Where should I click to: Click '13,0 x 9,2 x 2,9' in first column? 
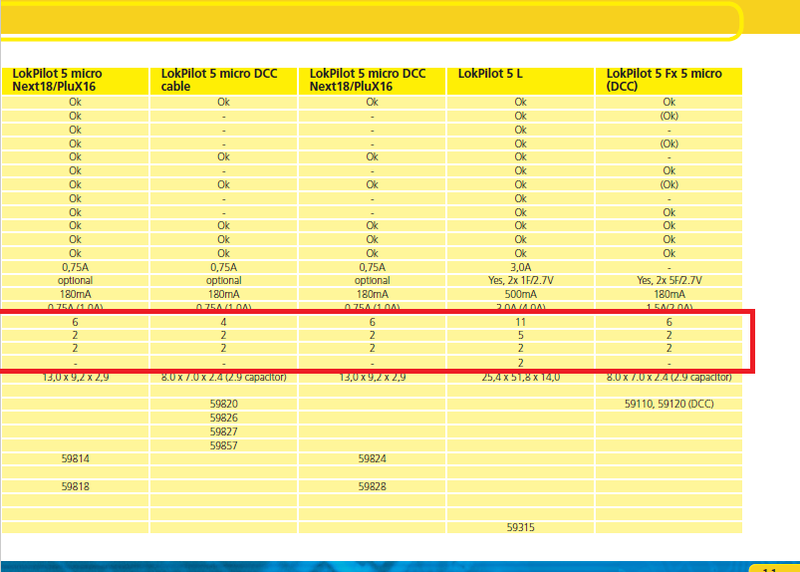75,378
